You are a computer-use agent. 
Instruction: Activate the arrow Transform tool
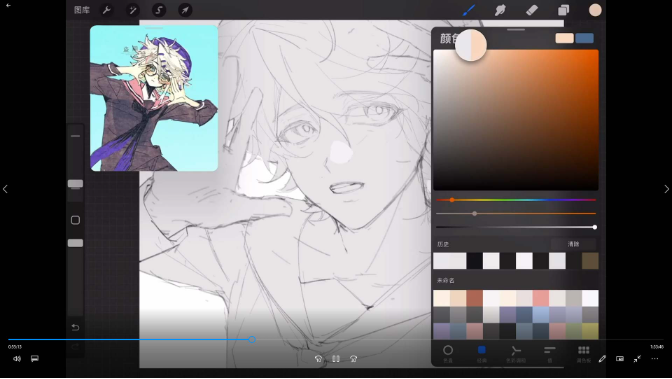pos(185,10)
